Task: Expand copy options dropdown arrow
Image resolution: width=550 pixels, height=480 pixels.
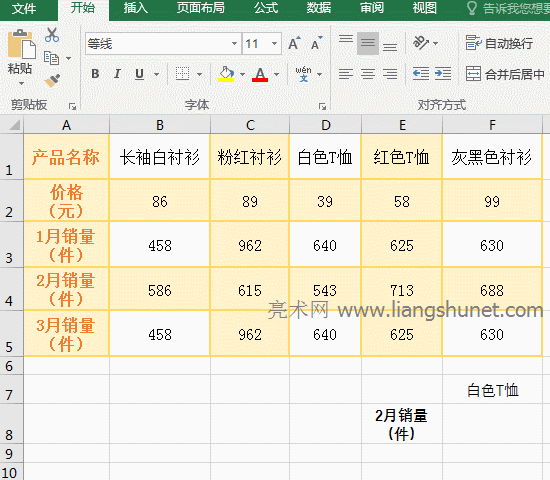Action: click(68, 58)
